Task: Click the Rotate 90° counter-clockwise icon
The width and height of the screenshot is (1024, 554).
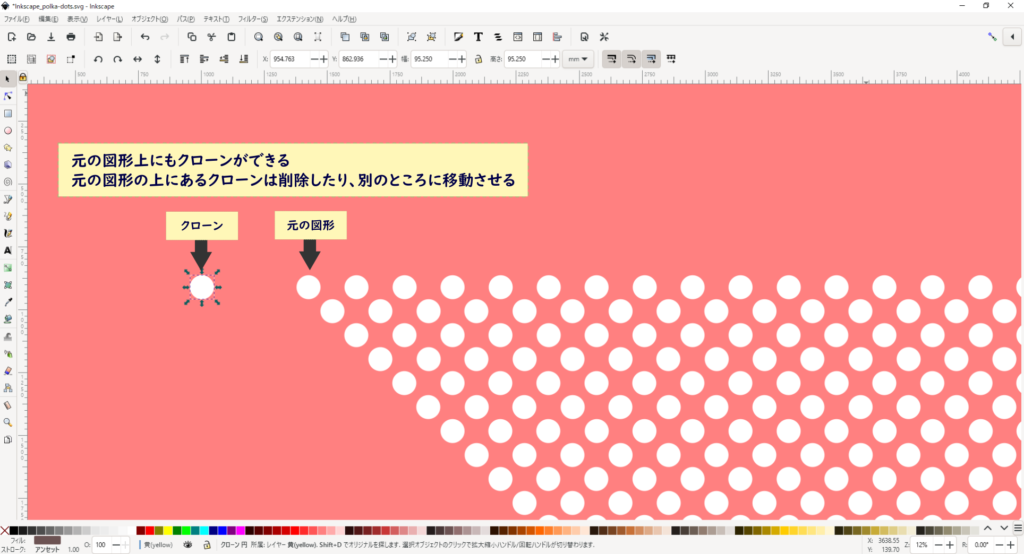Action: (x=98, y=59)
